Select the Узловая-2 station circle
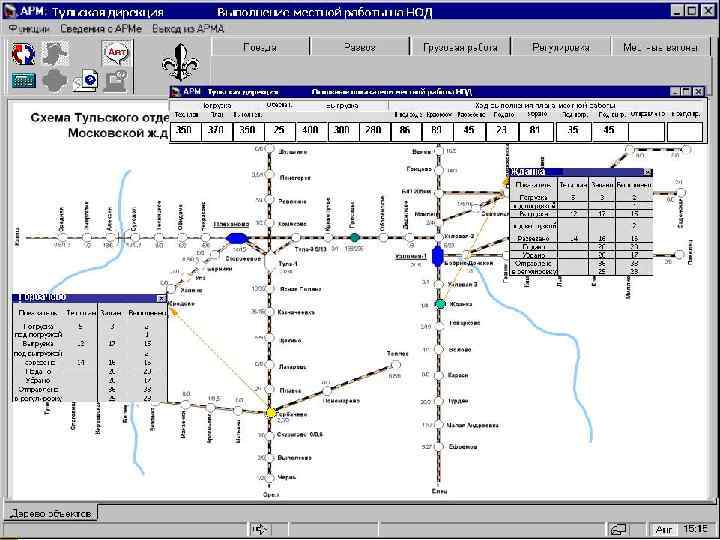Viewport: 720px width, 540px height. (439, 237)
